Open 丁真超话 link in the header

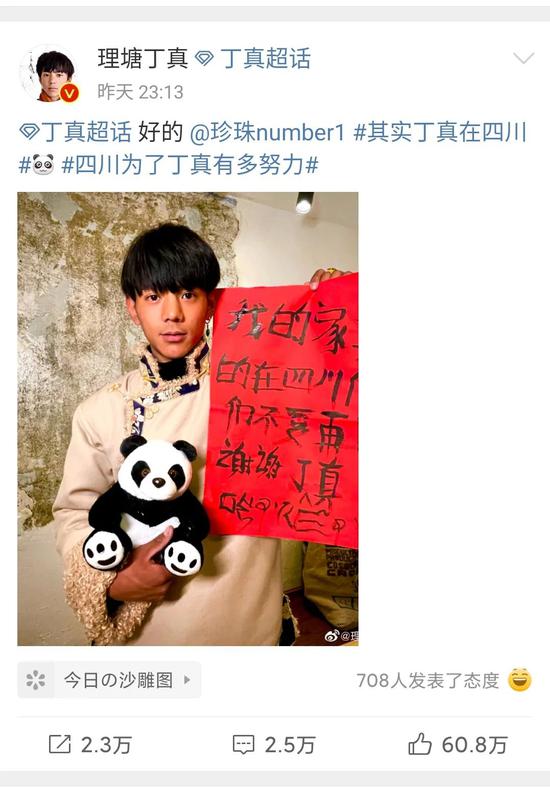pos(266,58)
